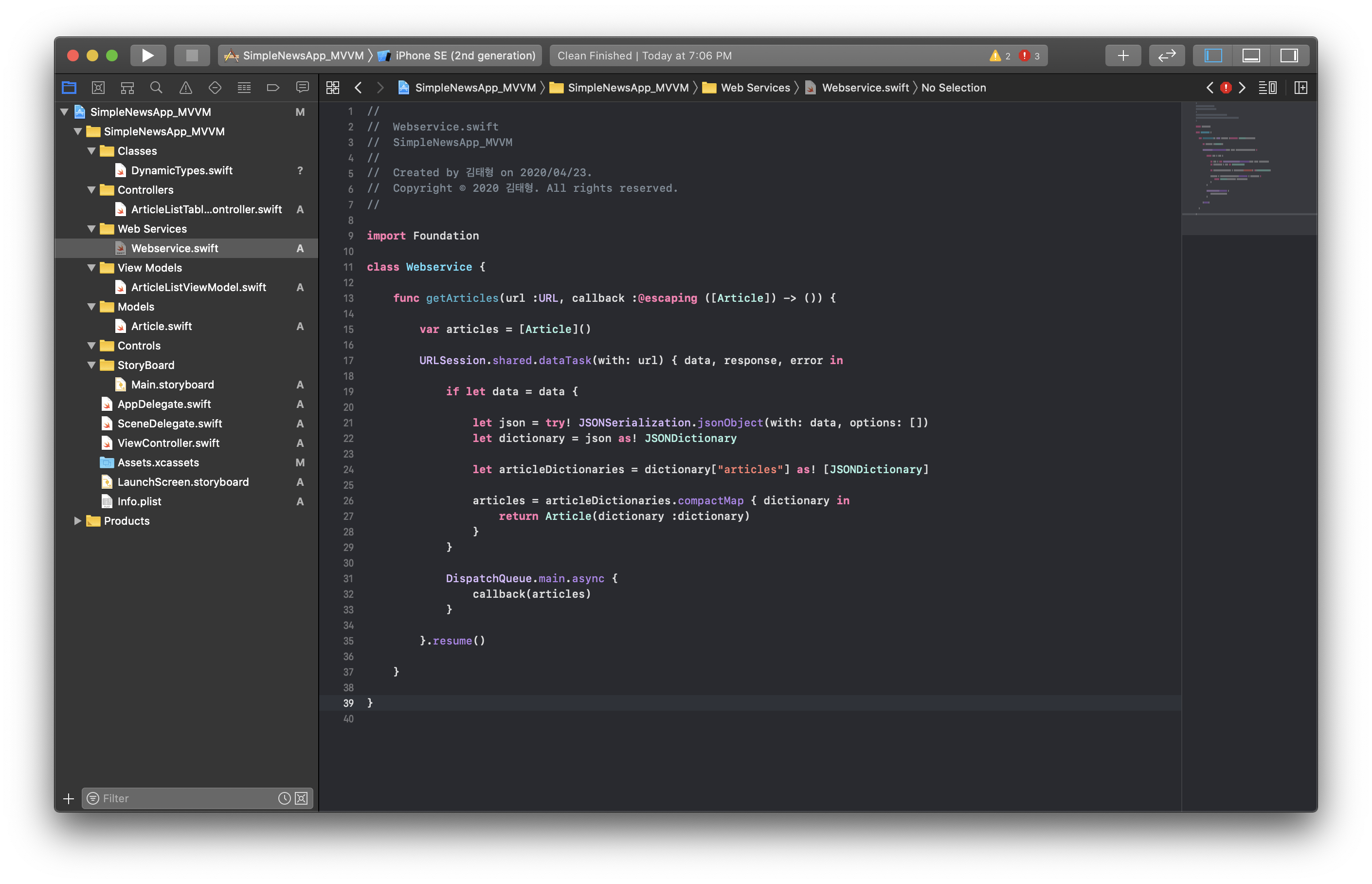The height and width of the screenshot is (884, 1372).
Task: Open the Source Control navigator icon
Action: point(98,88)
